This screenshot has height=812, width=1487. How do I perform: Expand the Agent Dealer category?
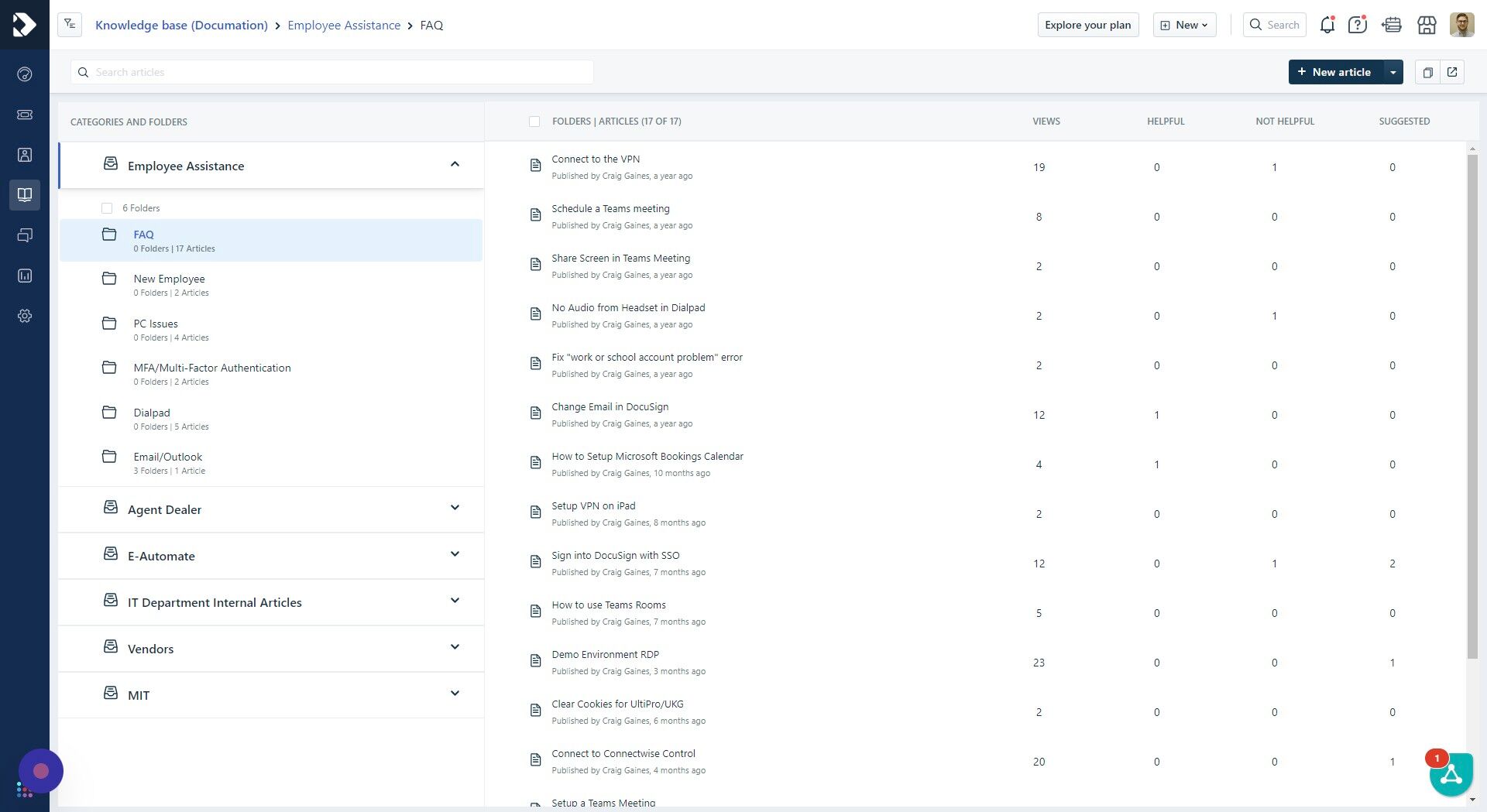click(x=455, y=508)
